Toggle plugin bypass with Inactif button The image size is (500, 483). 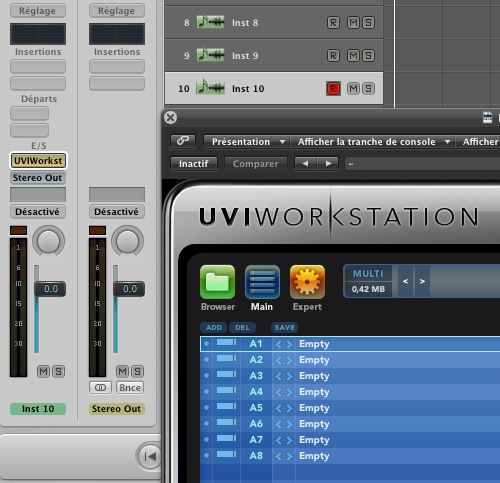point(194,164)
